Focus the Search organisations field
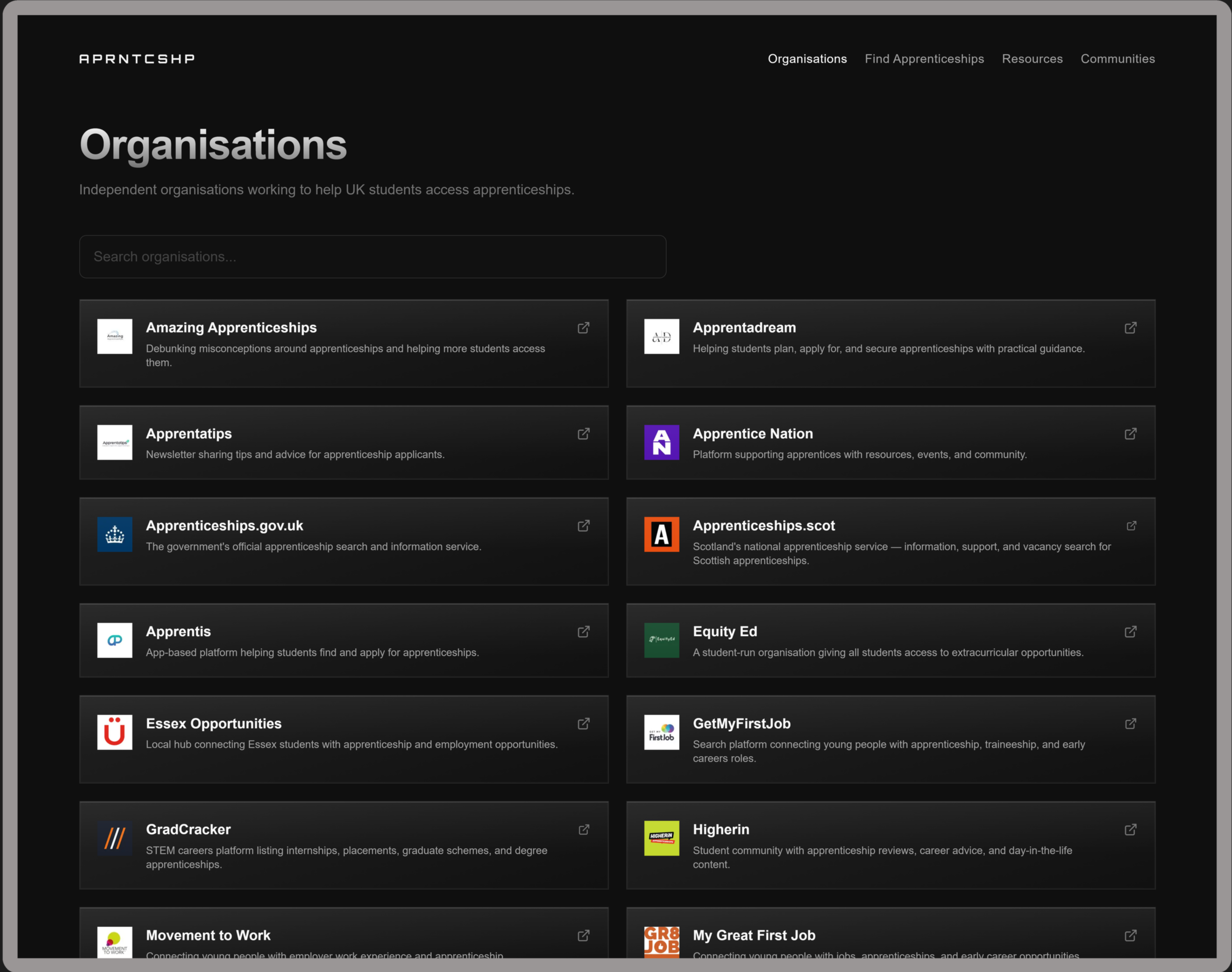This screenshot has width=1232, height=972. point(372,257)
